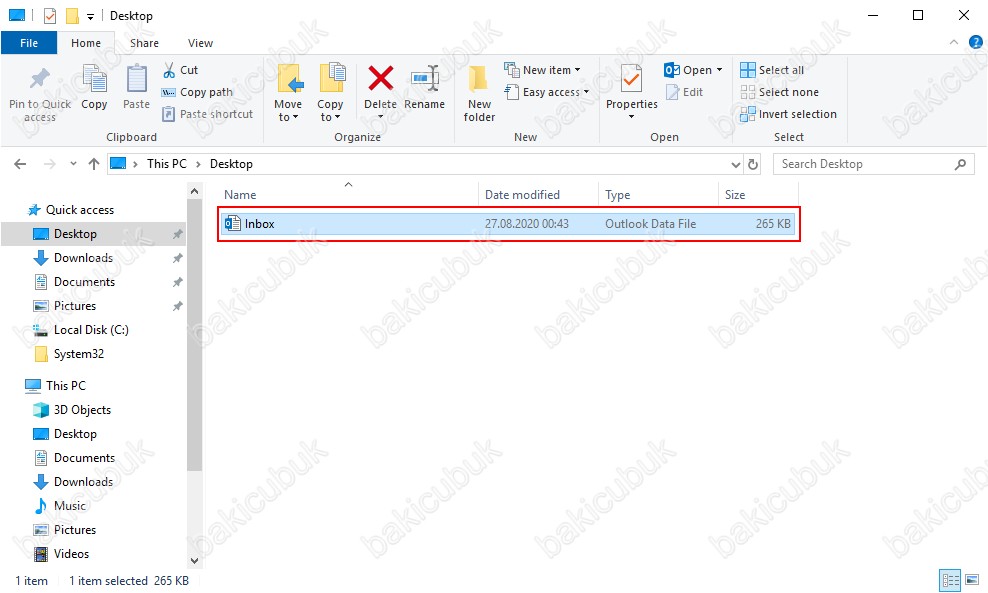This screenshot has width=988, height=593.
Task: Click the Cut scissors command
Action: click(x=180, y=70)
